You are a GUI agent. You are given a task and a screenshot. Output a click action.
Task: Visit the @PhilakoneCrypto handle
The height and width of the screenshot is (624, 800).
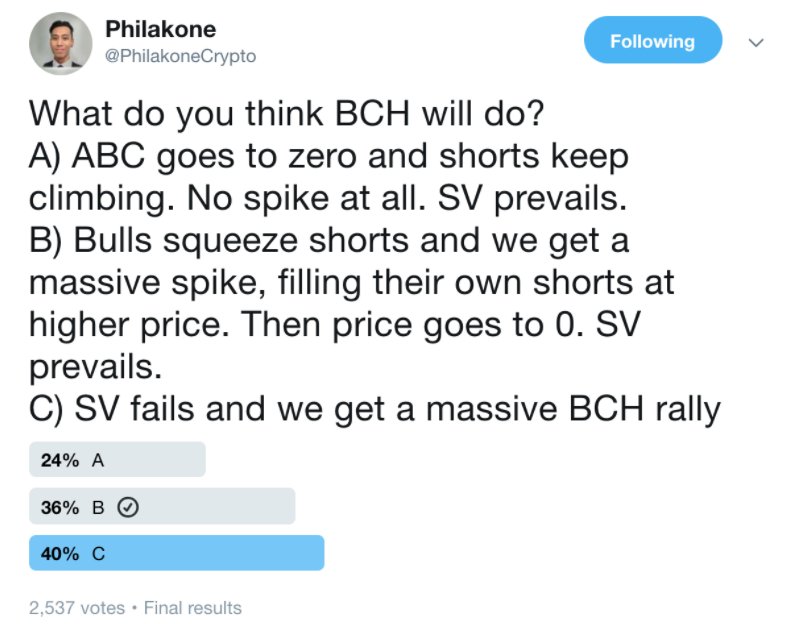(180, 56)
